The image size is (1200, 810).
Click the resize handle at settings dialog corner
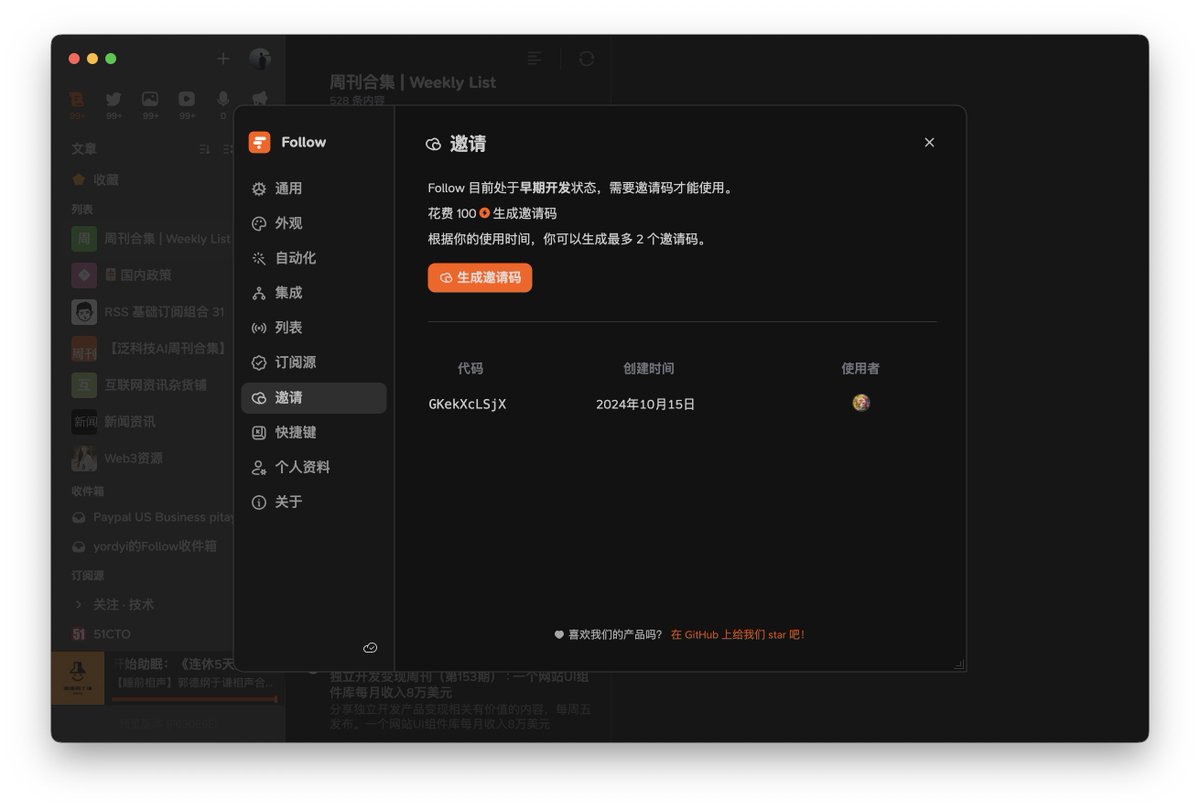959,664
